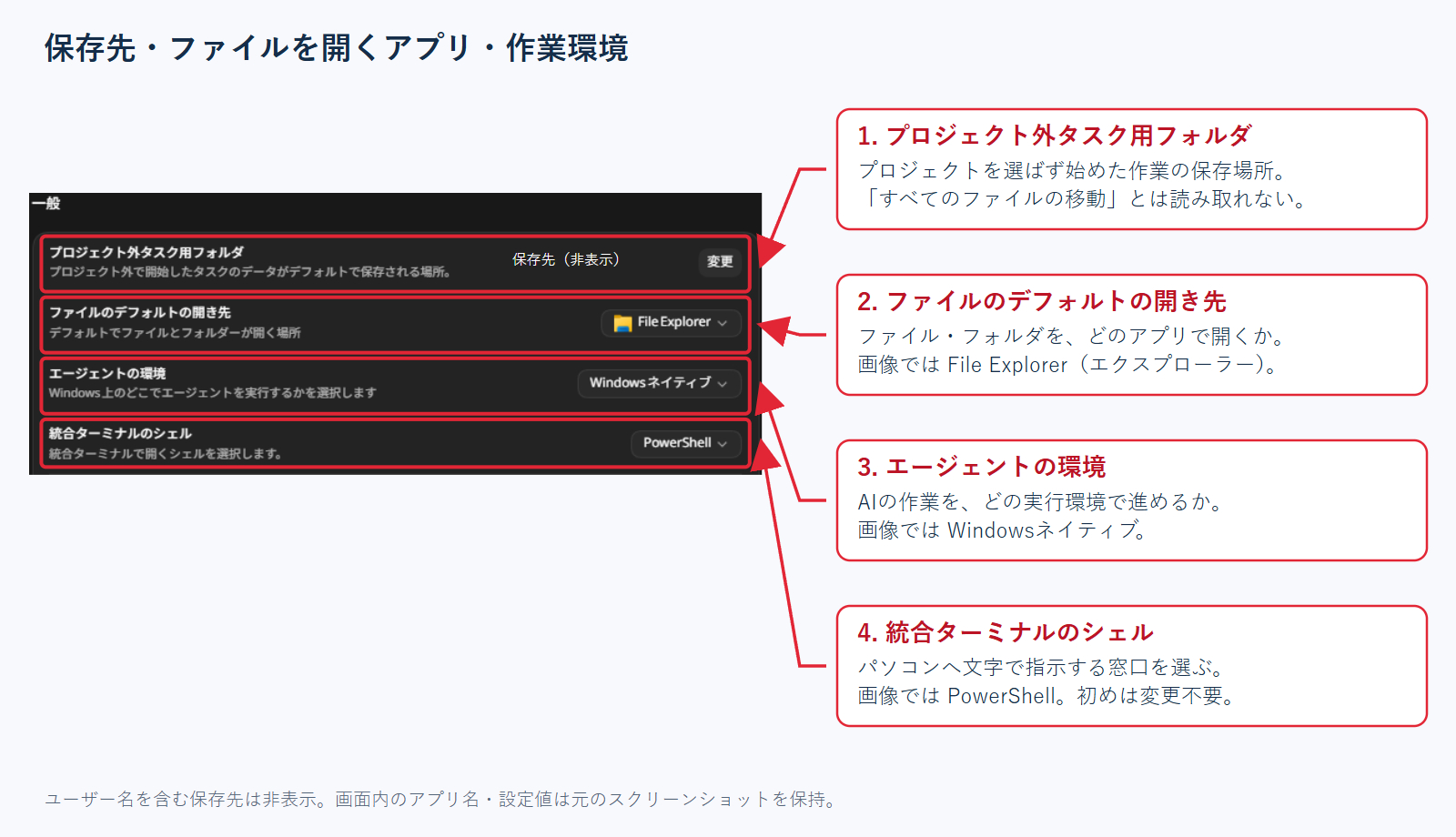Click the page title 保存先・ファイルを開くアプリ・作業環境
The height and width of the screenshot is (837, 1456).
click(x=336, y=48)
